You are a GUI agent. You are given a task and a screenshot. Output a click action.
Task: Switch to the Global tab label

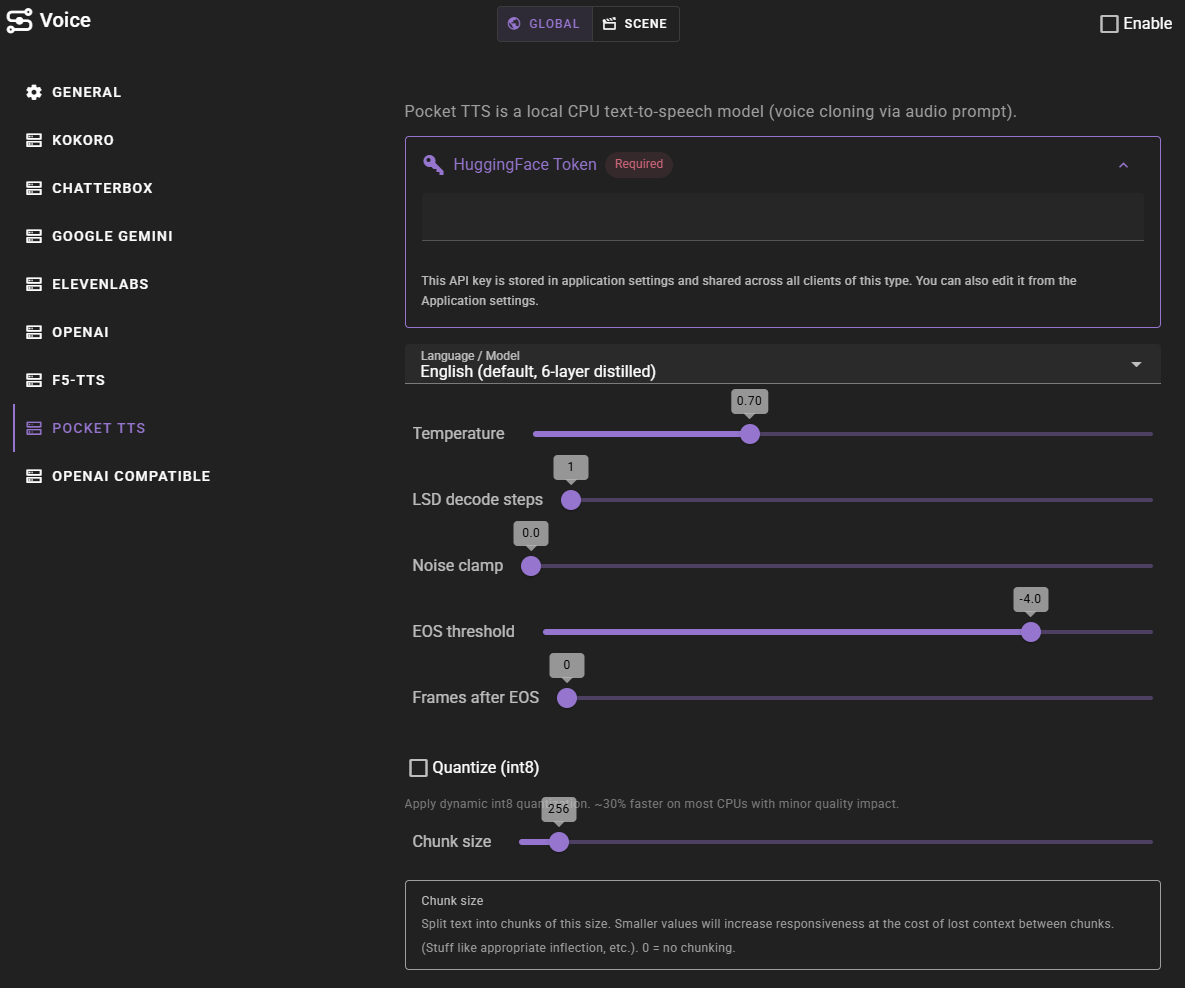(554, 23)
